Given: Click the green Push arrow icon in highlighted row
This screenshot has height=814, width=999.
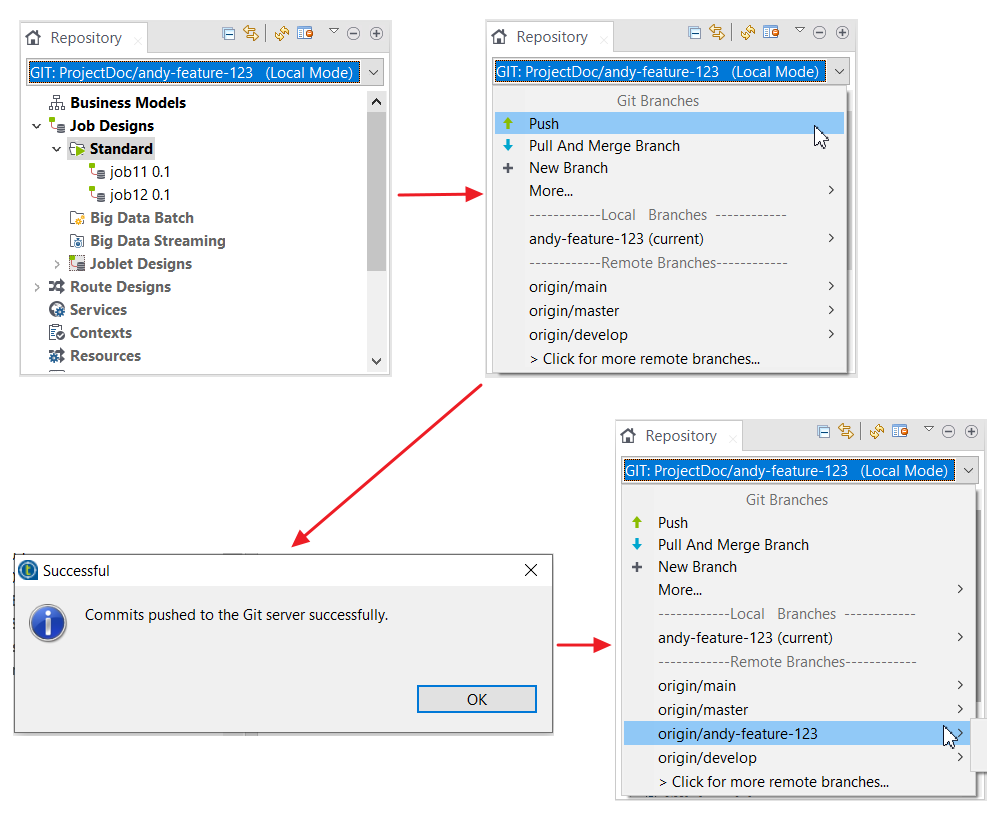Looking at the screenshot, I should pyautogui.click(x=508, y=124).
